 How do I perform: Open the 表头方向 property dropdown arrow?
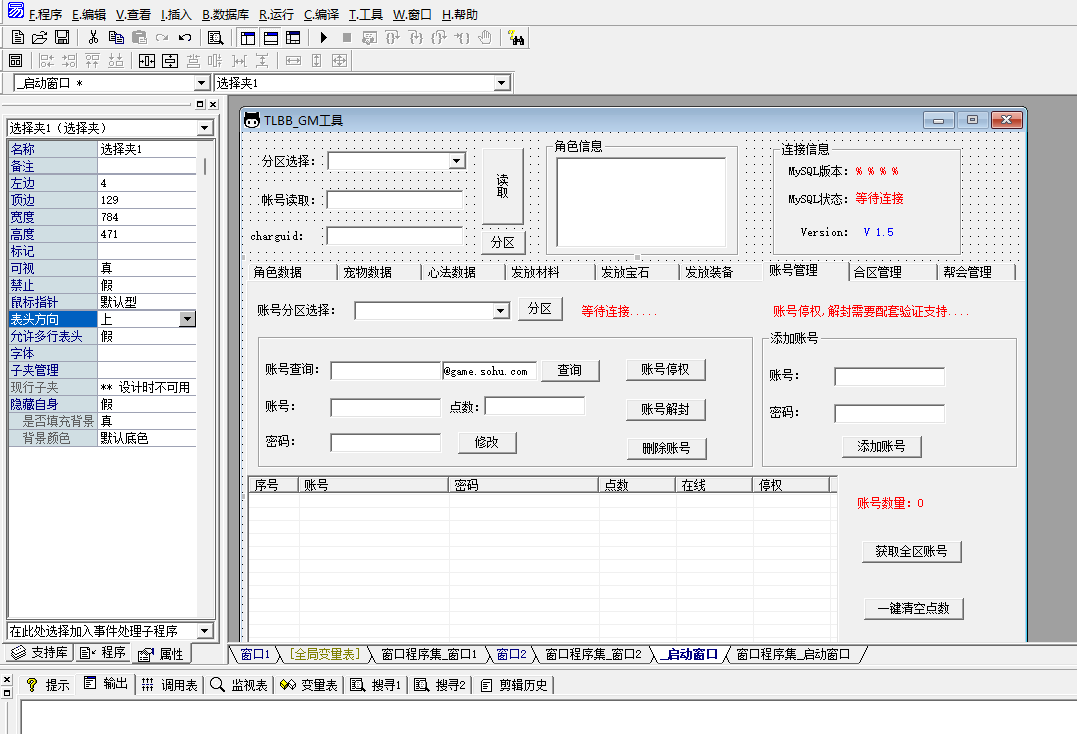(x=187, y=319)
